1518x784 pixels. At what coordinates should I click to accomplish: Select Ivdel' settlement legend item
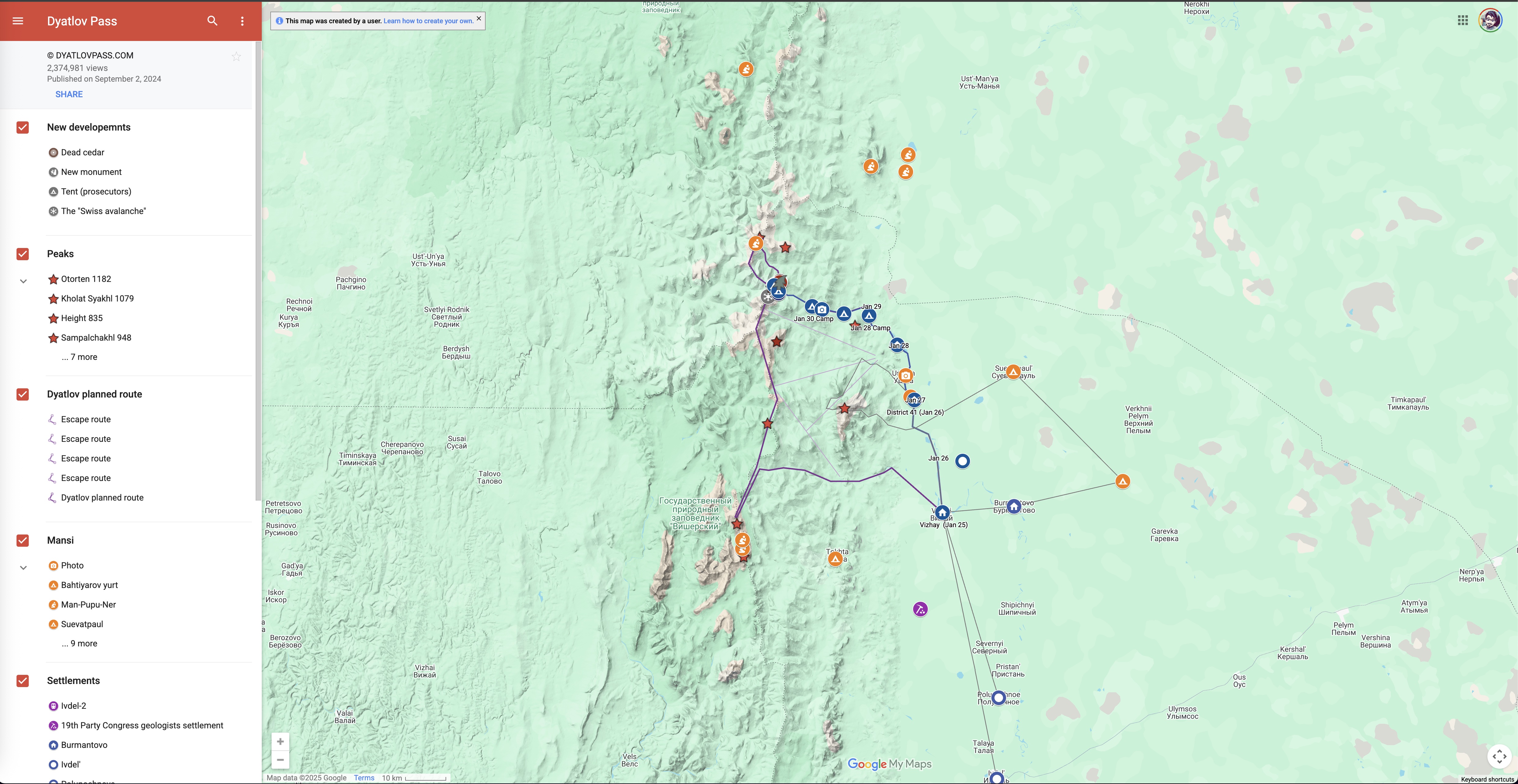pos(71,764)
